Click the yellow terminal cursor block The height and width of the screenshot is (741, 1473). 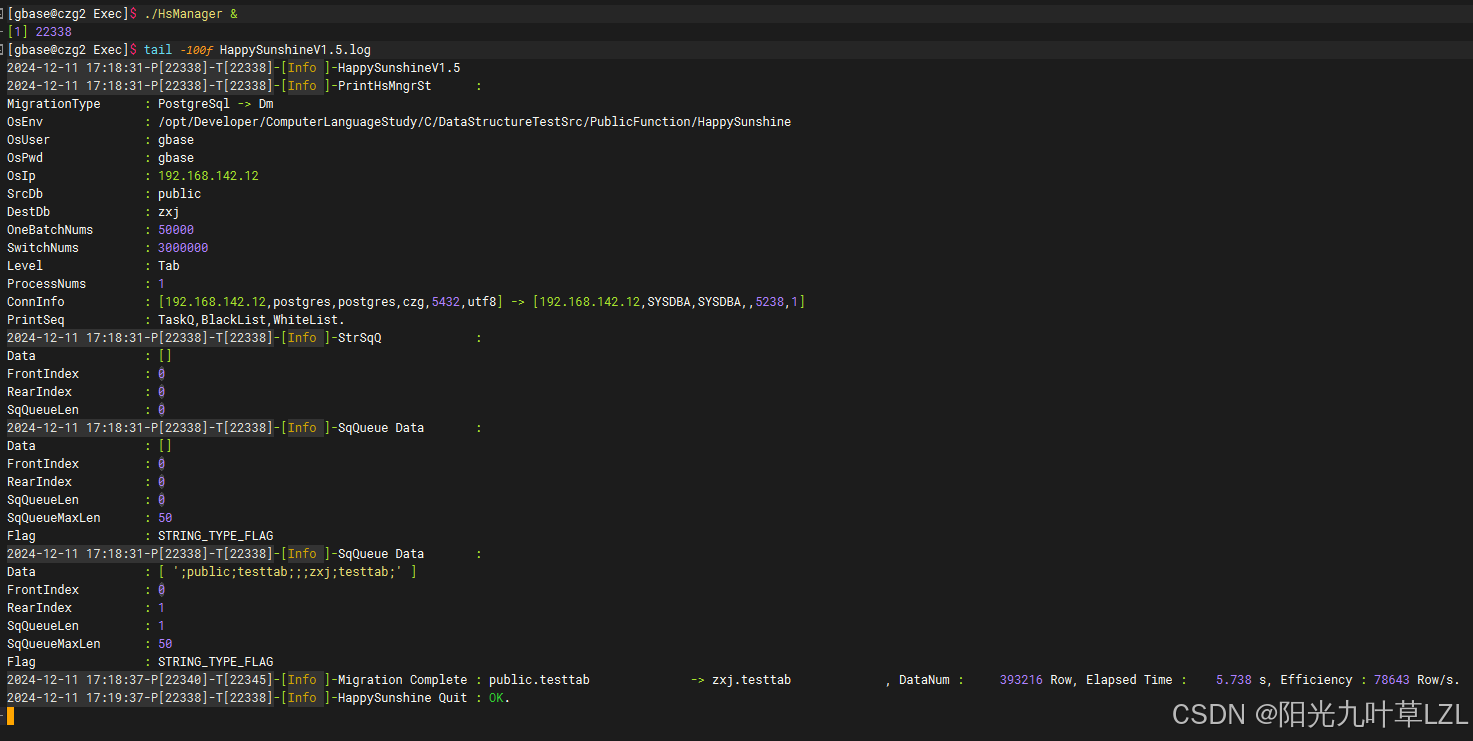10,716
